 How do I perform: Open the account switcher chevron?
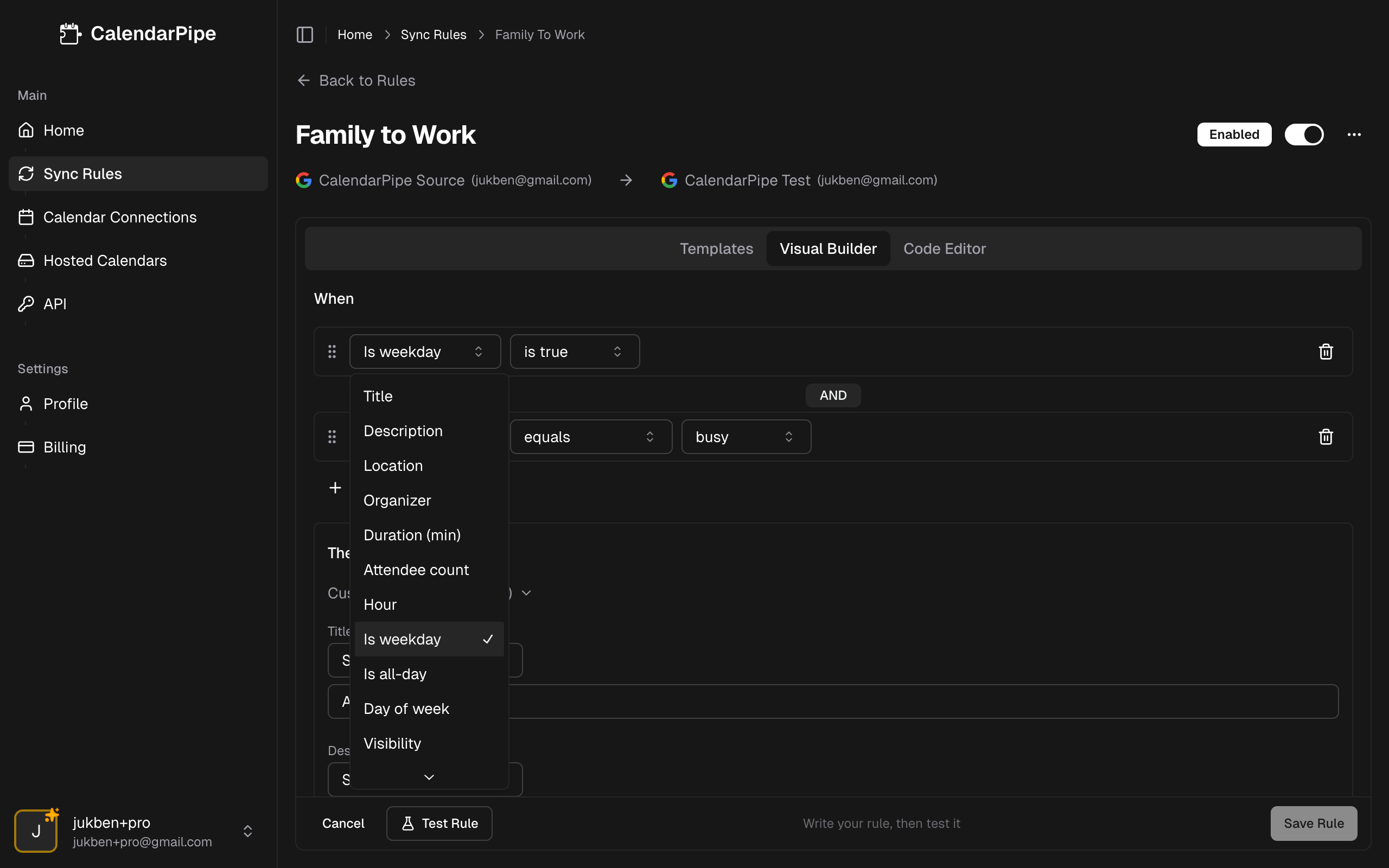tap(247, 831)
